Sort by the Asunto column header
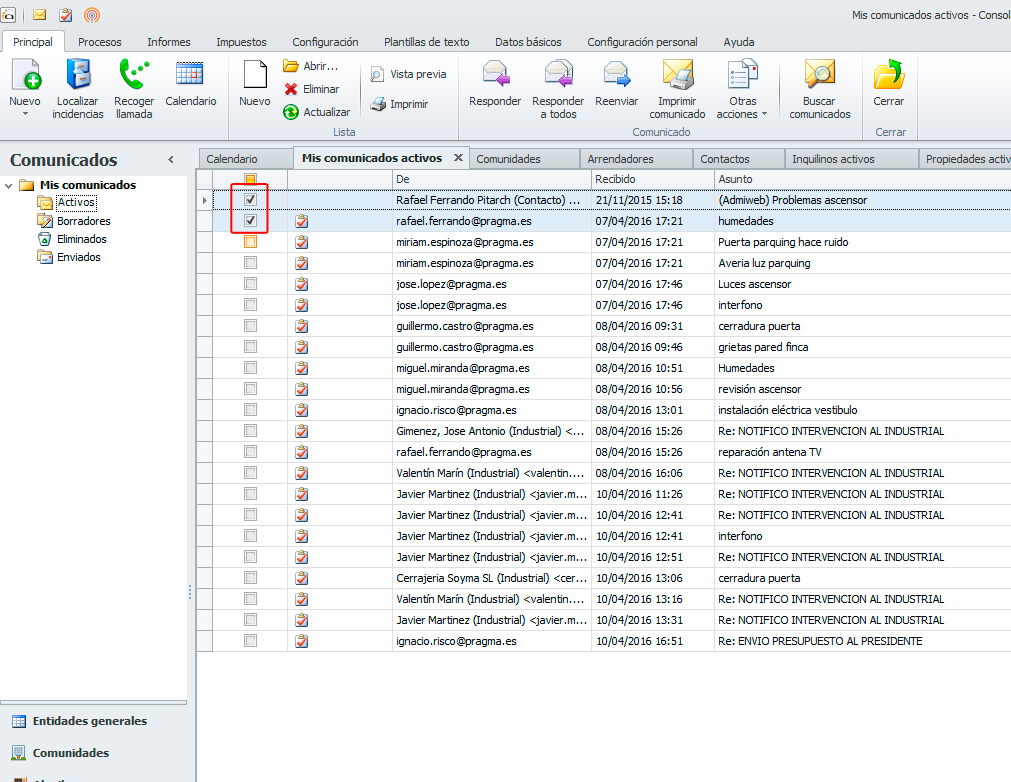This screenshot has height=782, width=1011. tap(863, 179)
